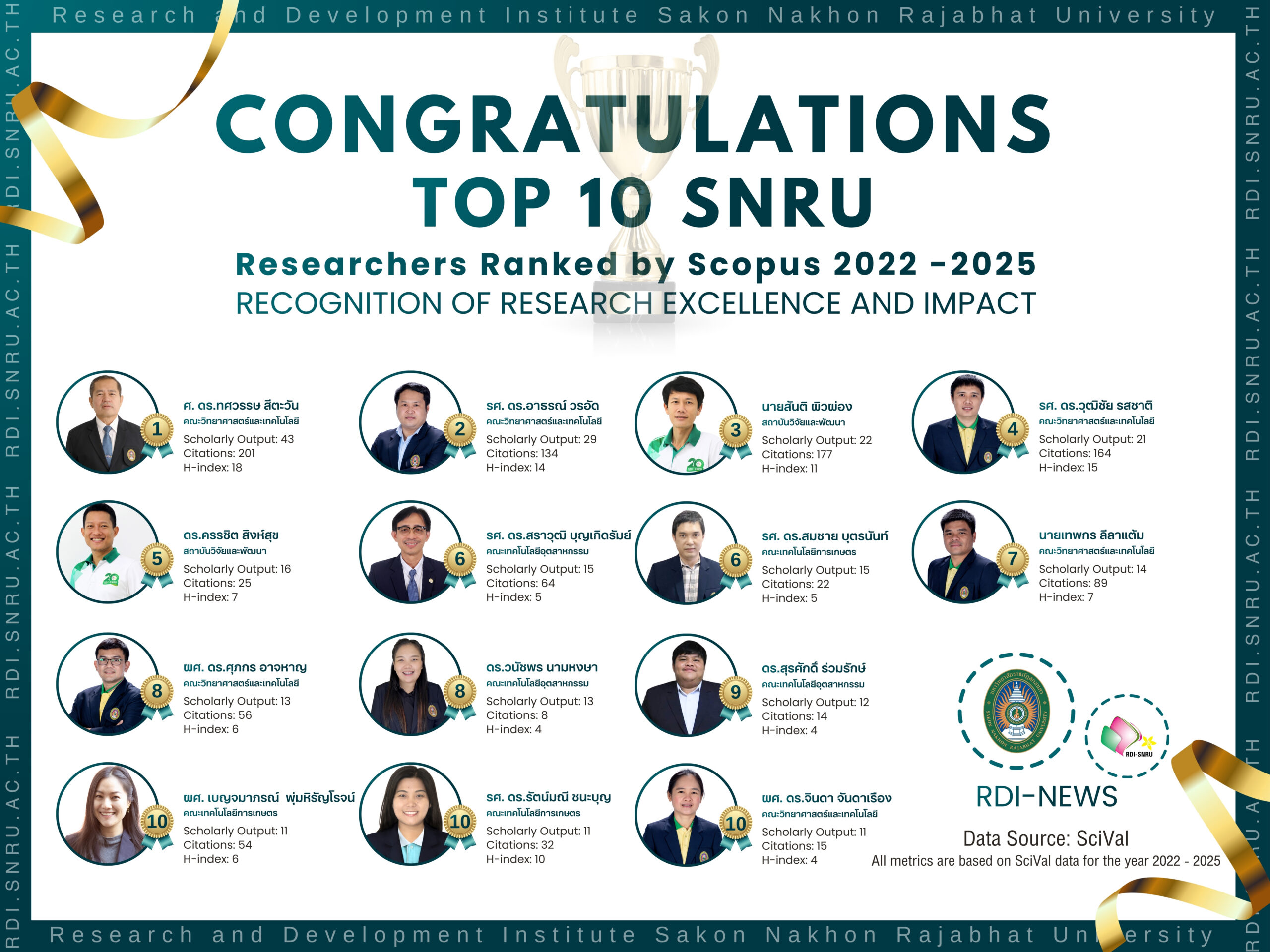Screen dimensions: 1270x952
Task: Click the number 4 gold medal badge
Action: pyautogui.click(x=1013, y=430)
